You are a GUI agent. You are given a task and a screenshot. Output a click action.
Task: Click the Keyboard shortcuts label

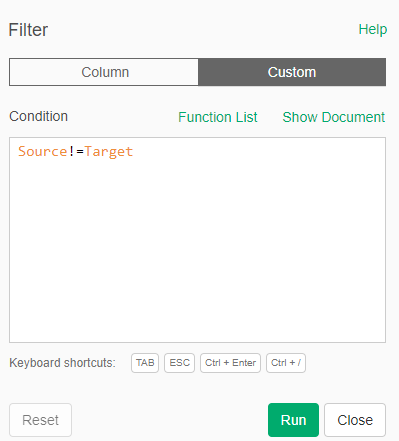[62, 363]
